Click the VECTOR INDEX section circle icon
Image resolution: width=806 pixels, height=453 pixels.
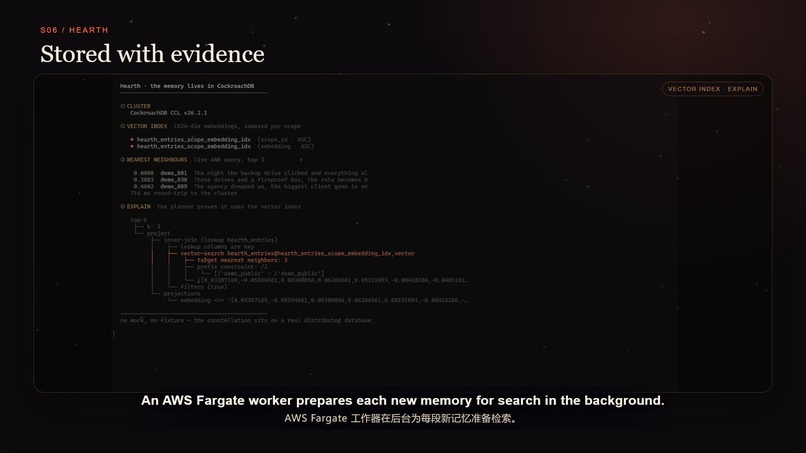pyautogui.click(x=123, y=126)
